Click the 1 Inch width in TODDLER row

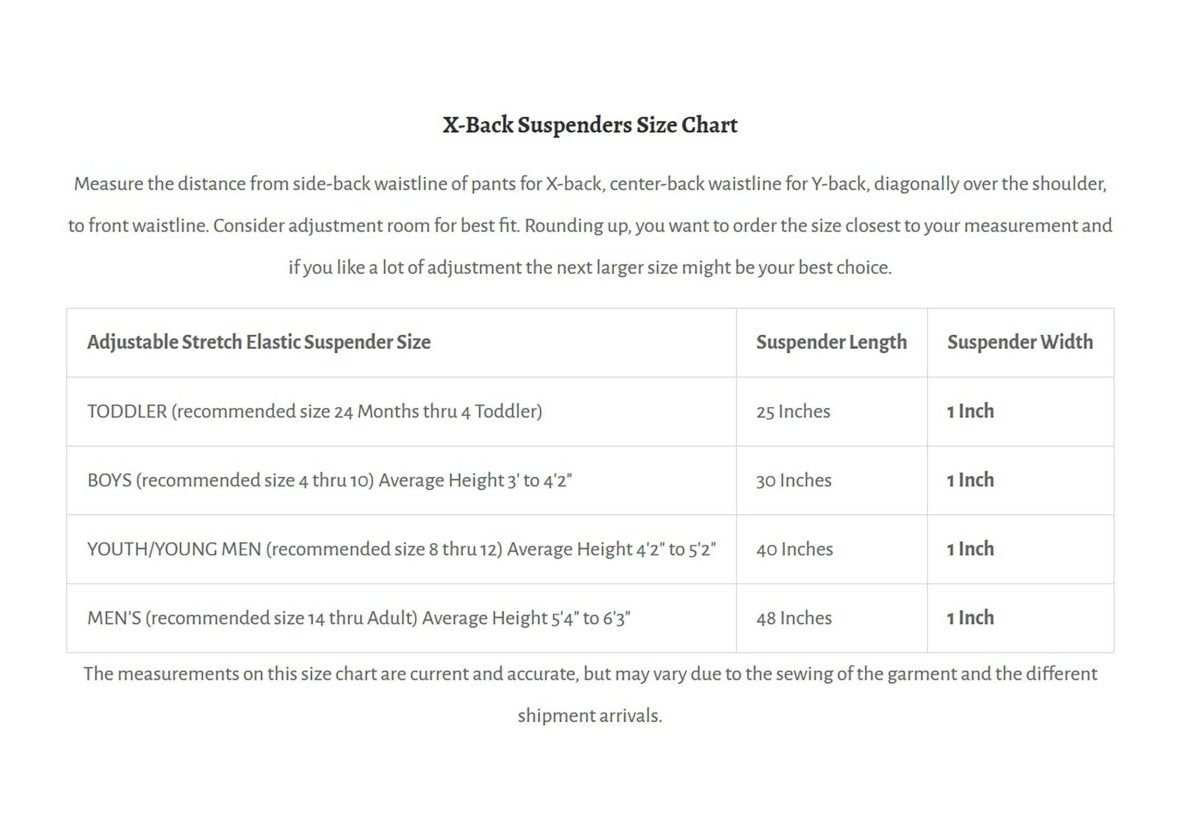[970, 411]
